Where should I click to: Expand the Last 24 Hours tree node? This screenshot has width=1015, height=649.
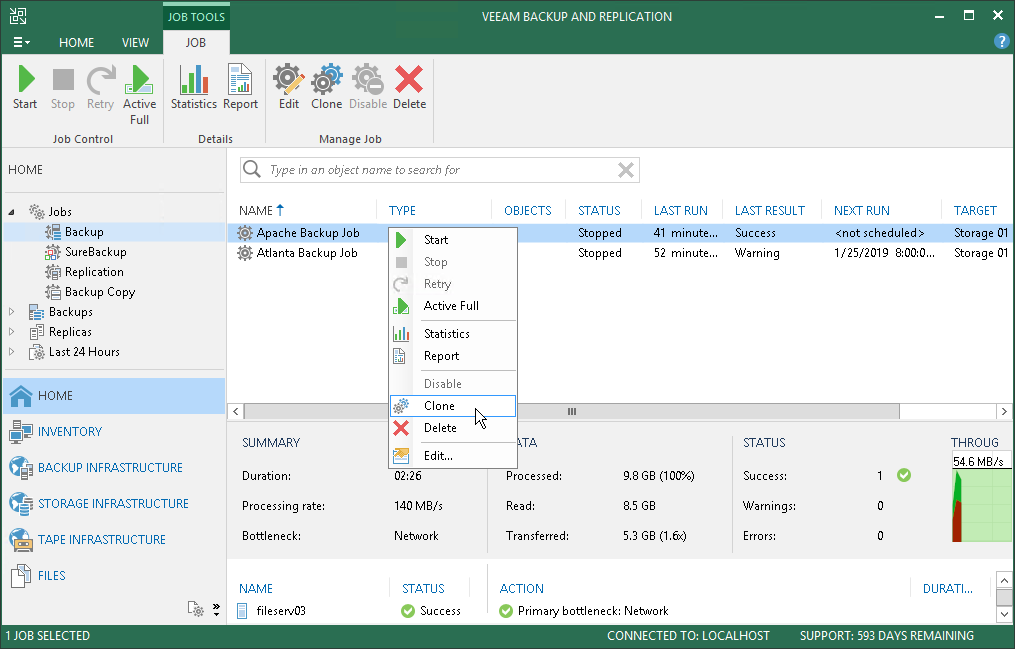coord(12,352)
